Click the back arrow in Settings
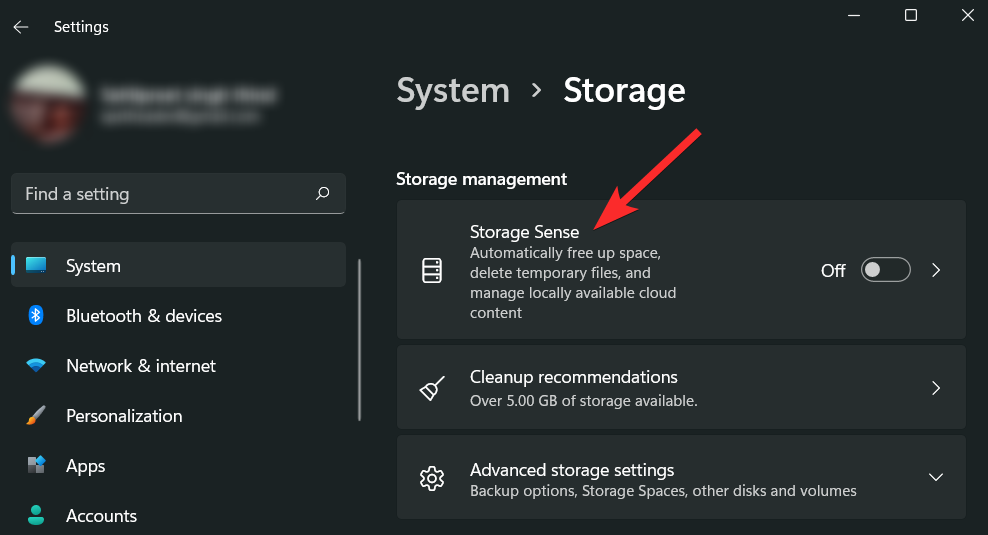The height and width of the screenshot is (535, 988). coord(21,27)
